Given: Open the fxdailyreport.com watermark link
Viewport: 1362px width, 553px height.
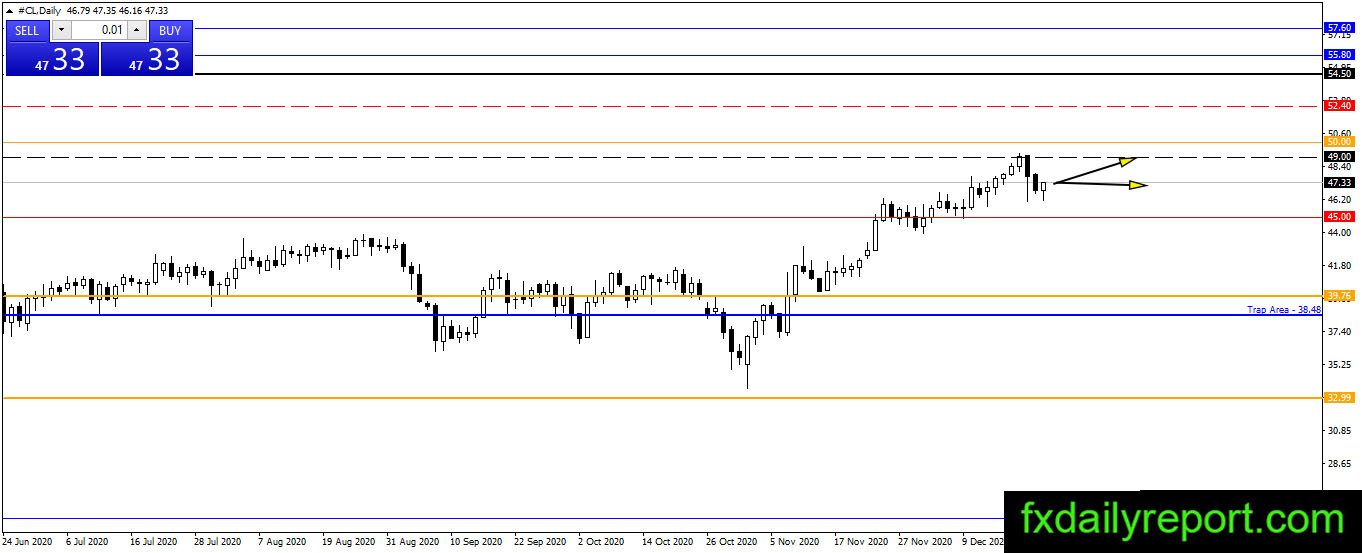Looking at the screenshot, I should [1182, 521].
